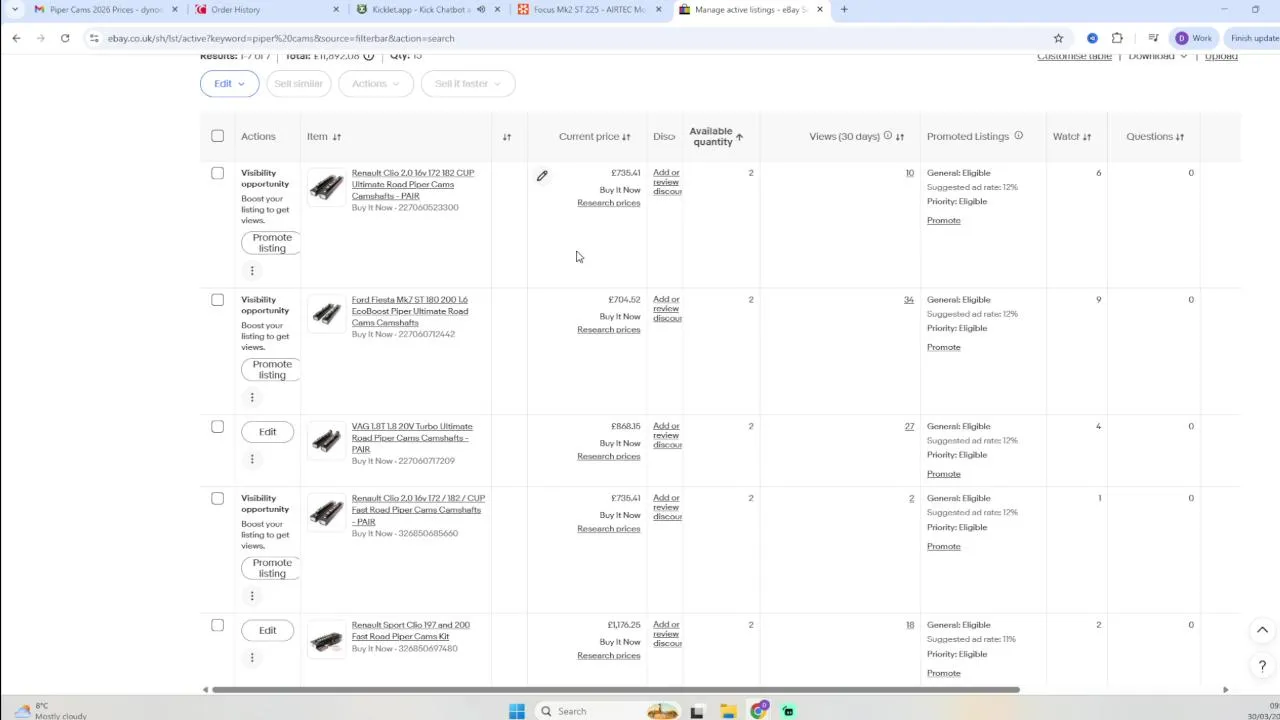
Task: Open three-dot menu for VAG 1.8T listing
Action: click(252, 459)
